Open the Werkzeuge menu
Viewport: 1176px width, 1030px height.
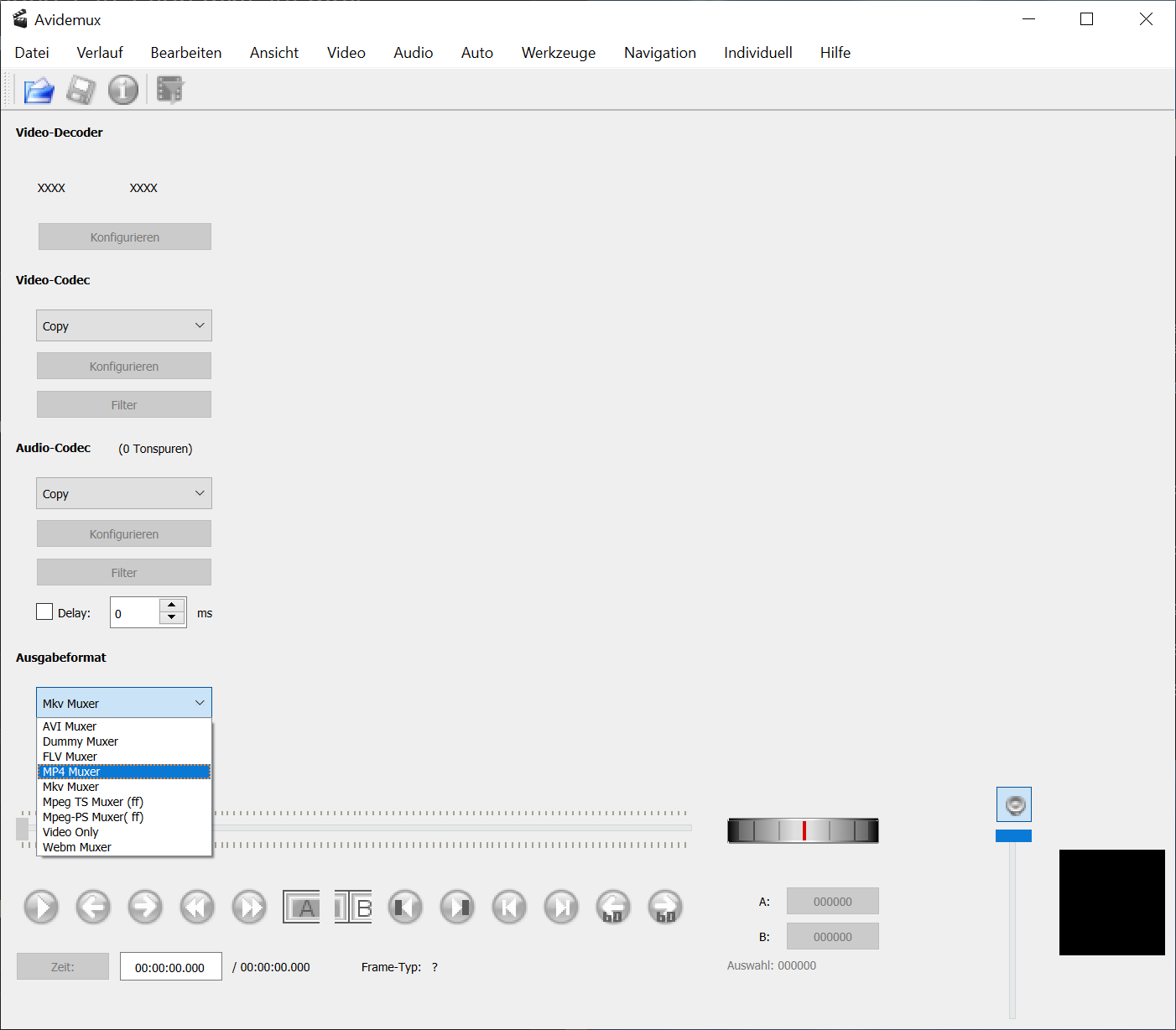coord(558,52)
